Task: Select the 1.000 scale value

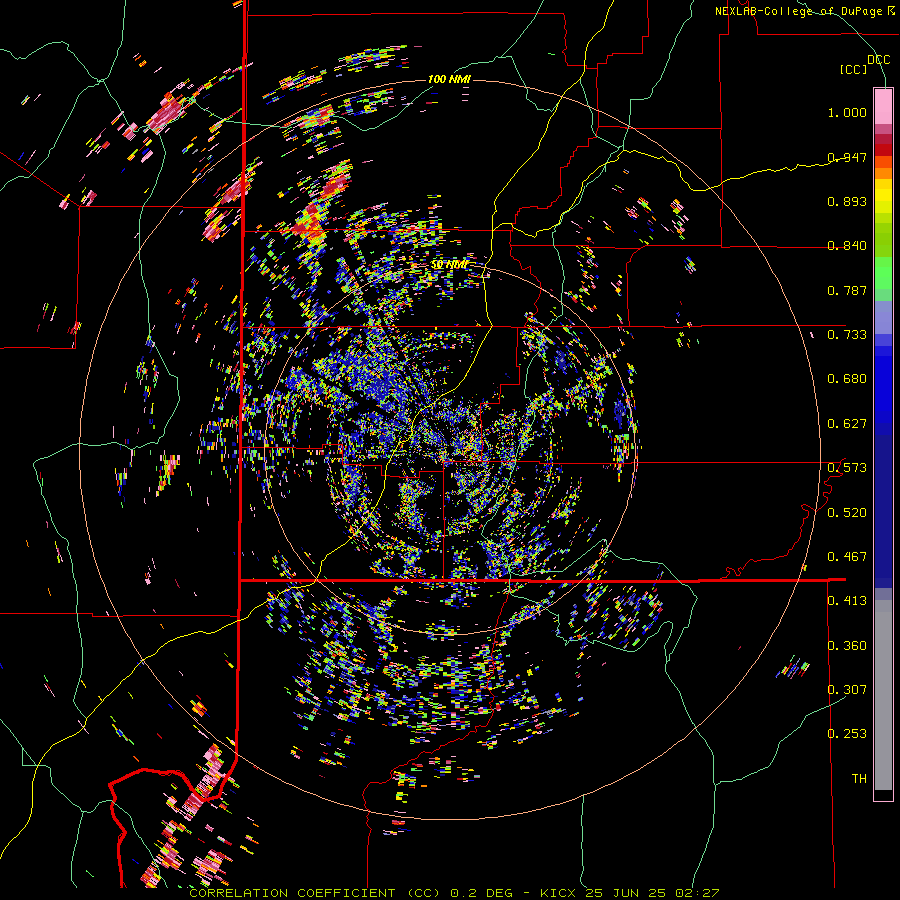Action: (x=847, y=112)
